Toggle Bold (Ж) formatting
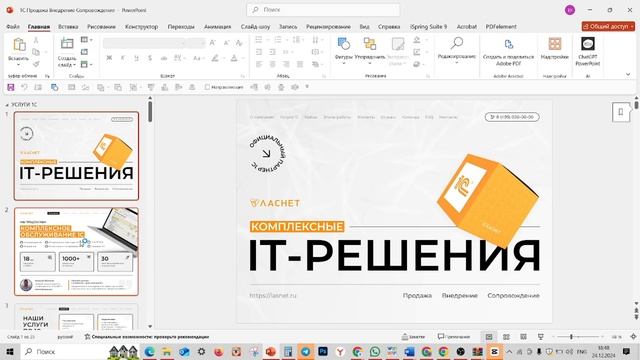The image size is (640, 360). [109, 58]
